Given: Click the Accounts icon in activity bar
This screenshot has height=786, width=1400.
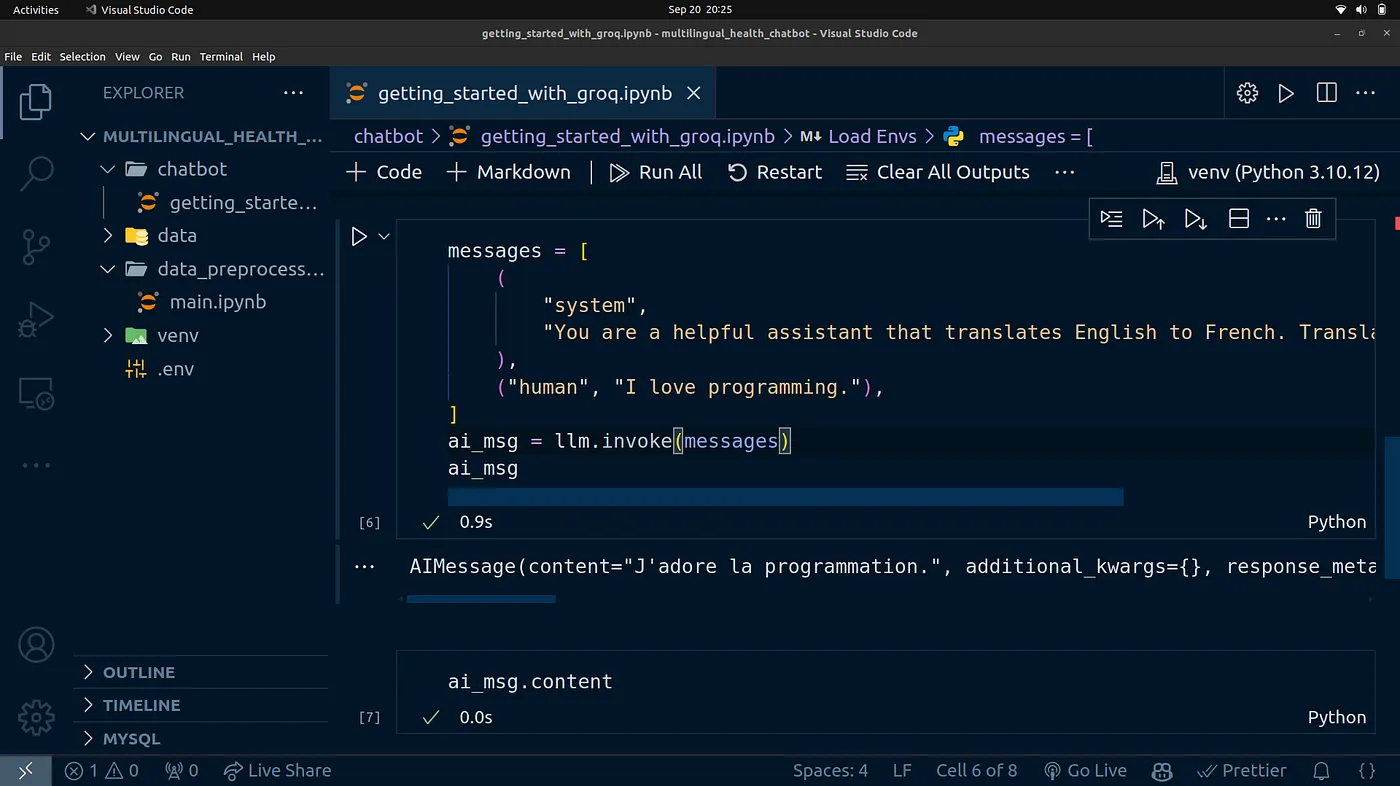Looking at the screenshot, I should coord(37,645).
